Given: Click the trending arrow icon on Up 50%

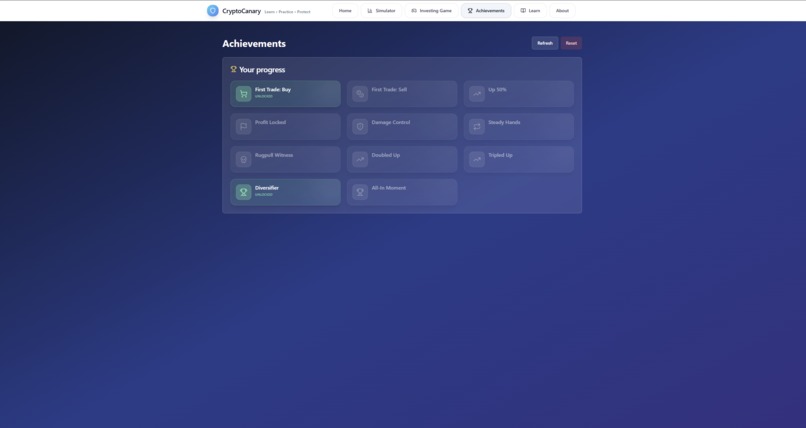Looking at the screenshot, I should pos(477,94).
